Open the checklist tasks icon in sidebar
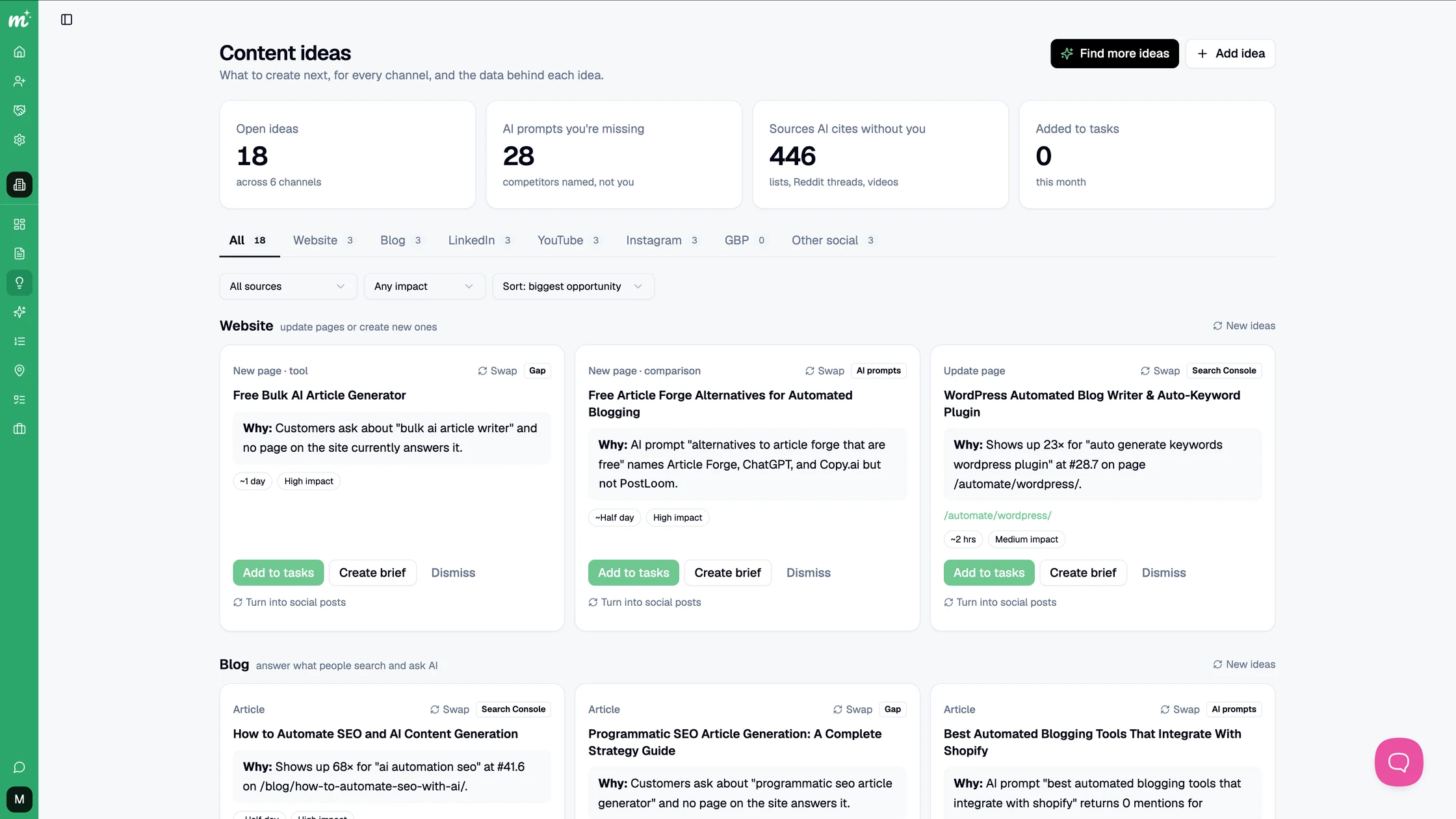The width and height of the screenshot is (1456, 819). pyautogui.click(x=19, y=400)
